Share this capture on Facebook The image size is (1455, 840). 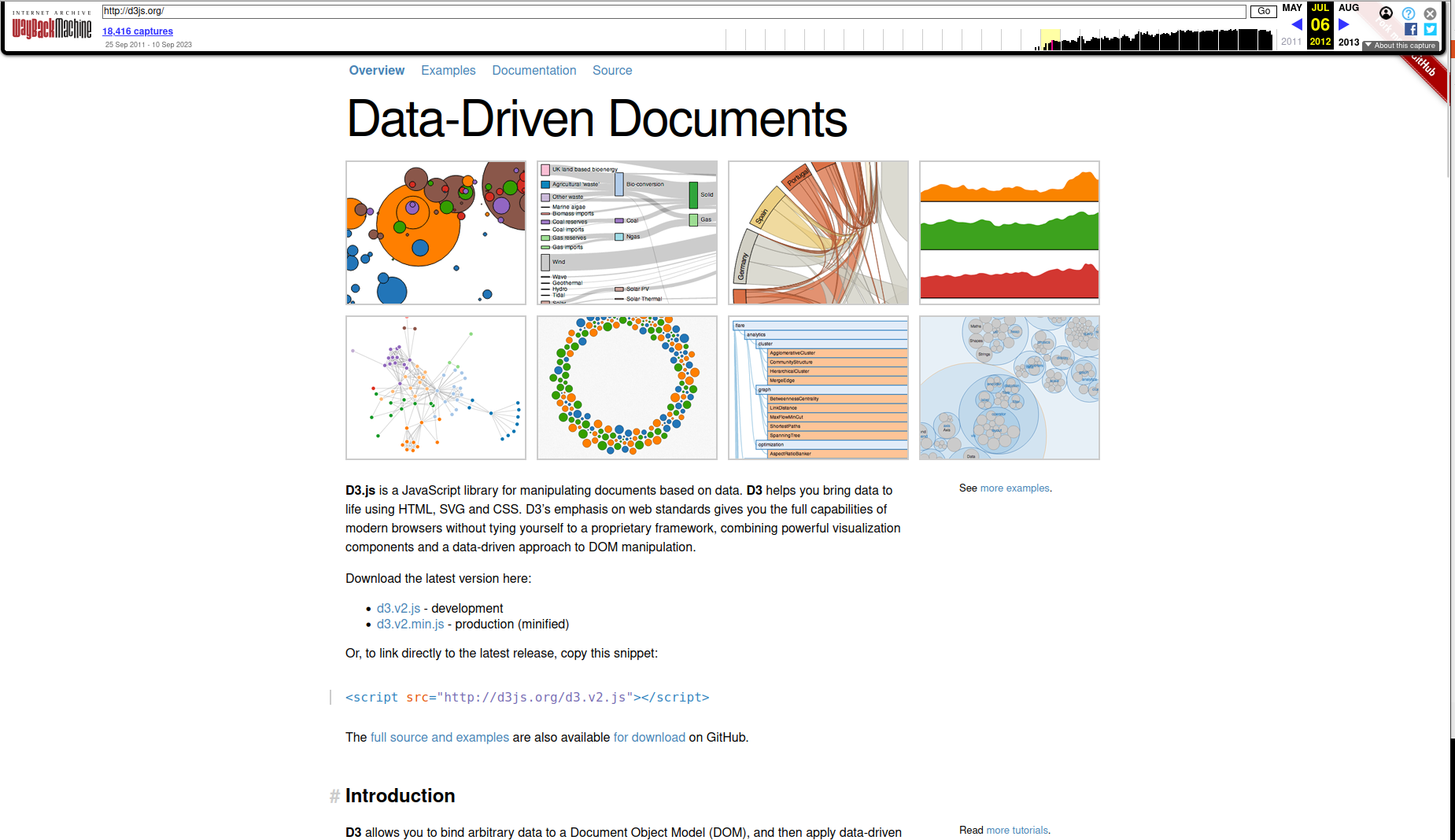coord(1411,29)
